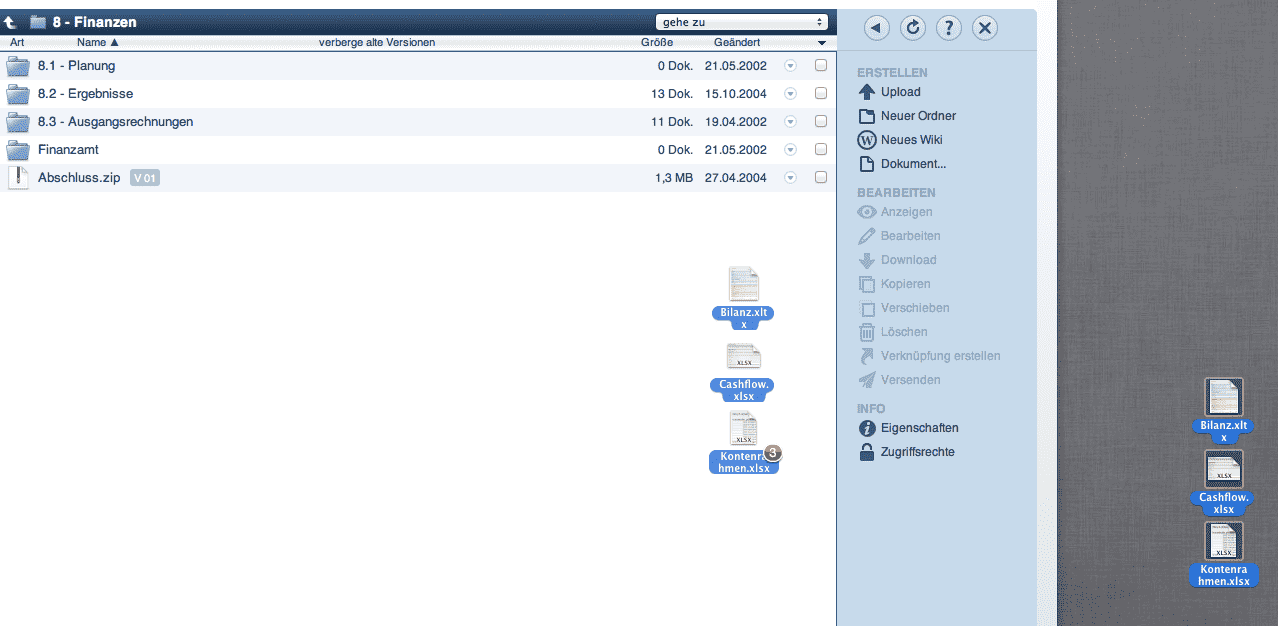Select checkbox for 8.3 - Ausgangsrechnungen
The image size is (1278, 626).
click(821, 122)
